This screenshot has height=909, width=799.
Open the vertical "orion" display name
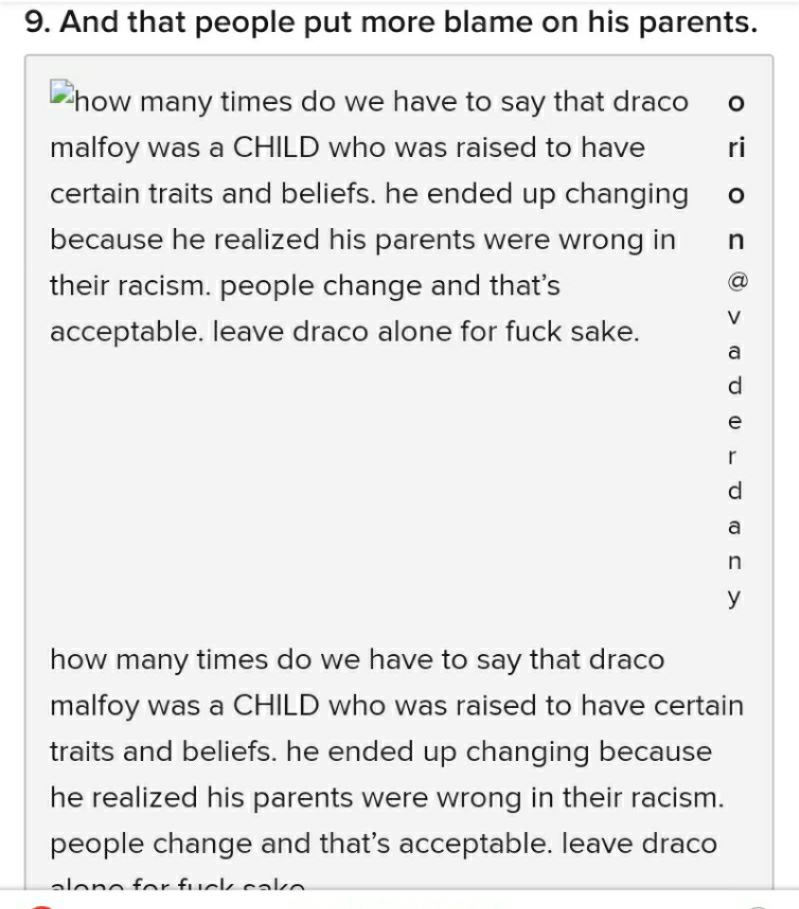tap(736, 171)
